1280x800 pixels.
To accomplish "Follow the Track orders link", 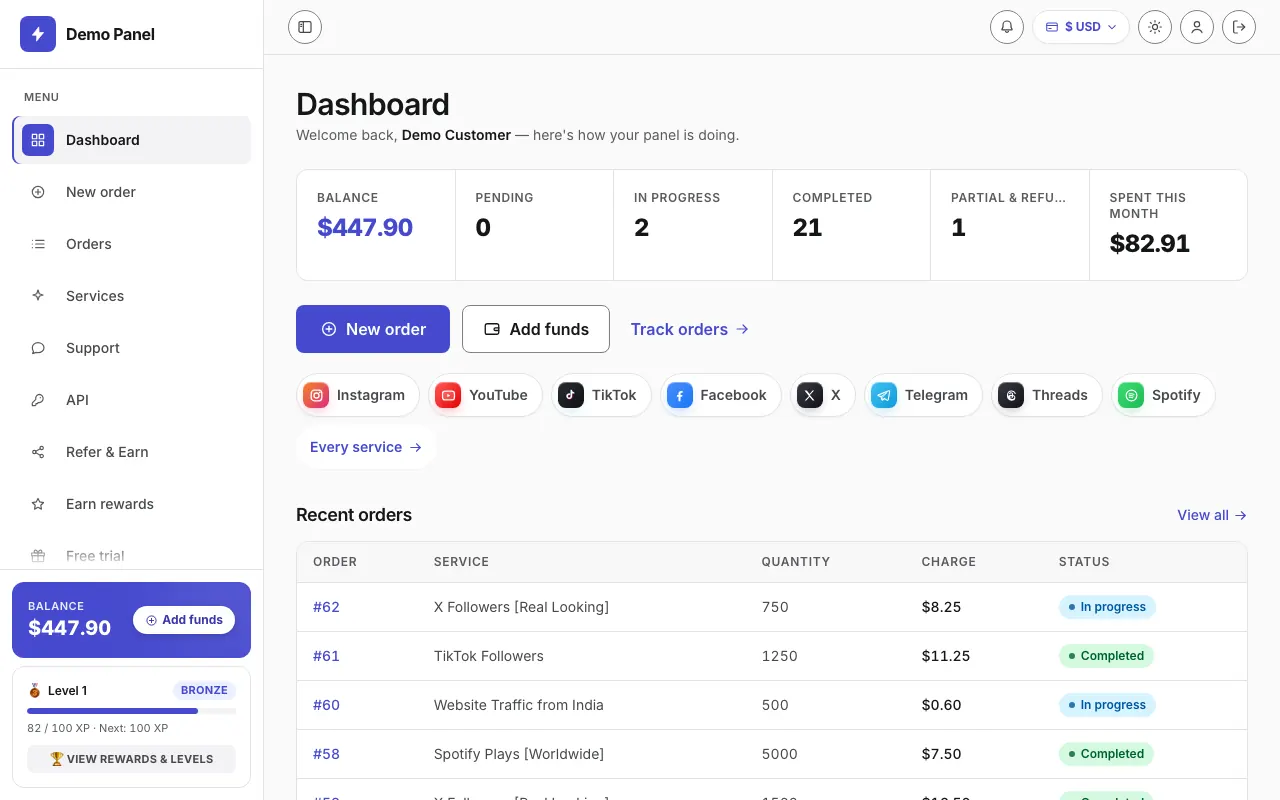I will tap(690, 329).
